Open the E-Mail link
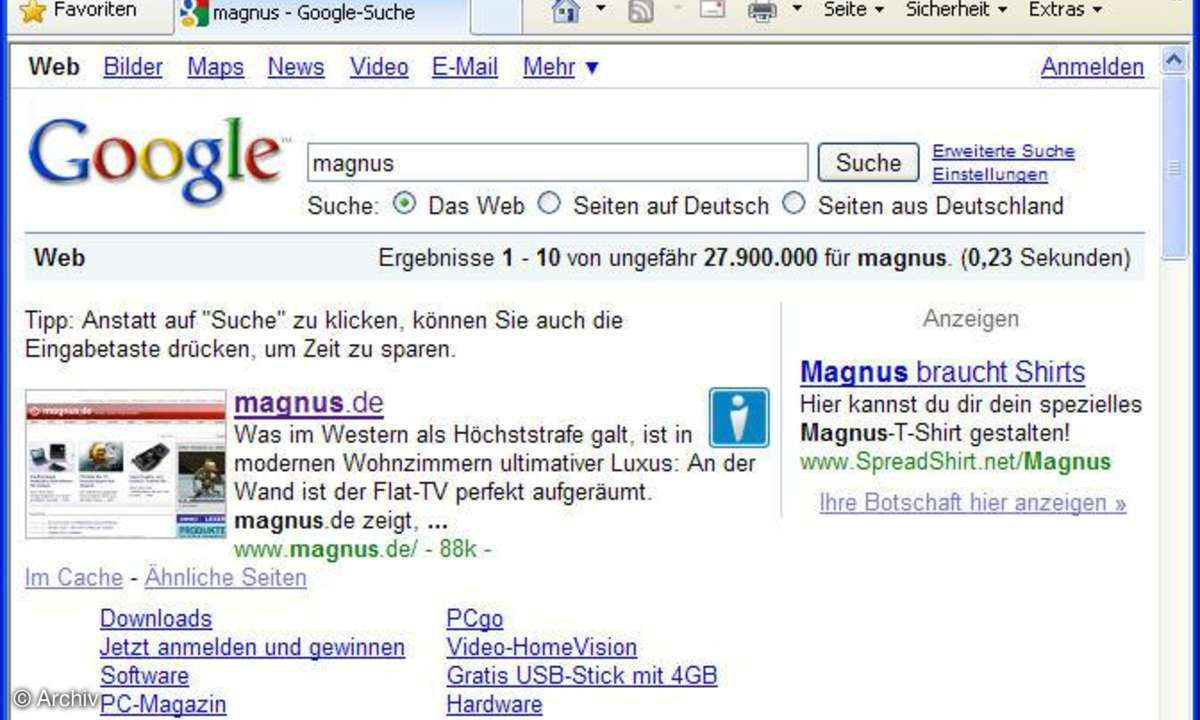The width and height of the screenshot is (1200, 720). pyautogui.click(x=465, y=67)
